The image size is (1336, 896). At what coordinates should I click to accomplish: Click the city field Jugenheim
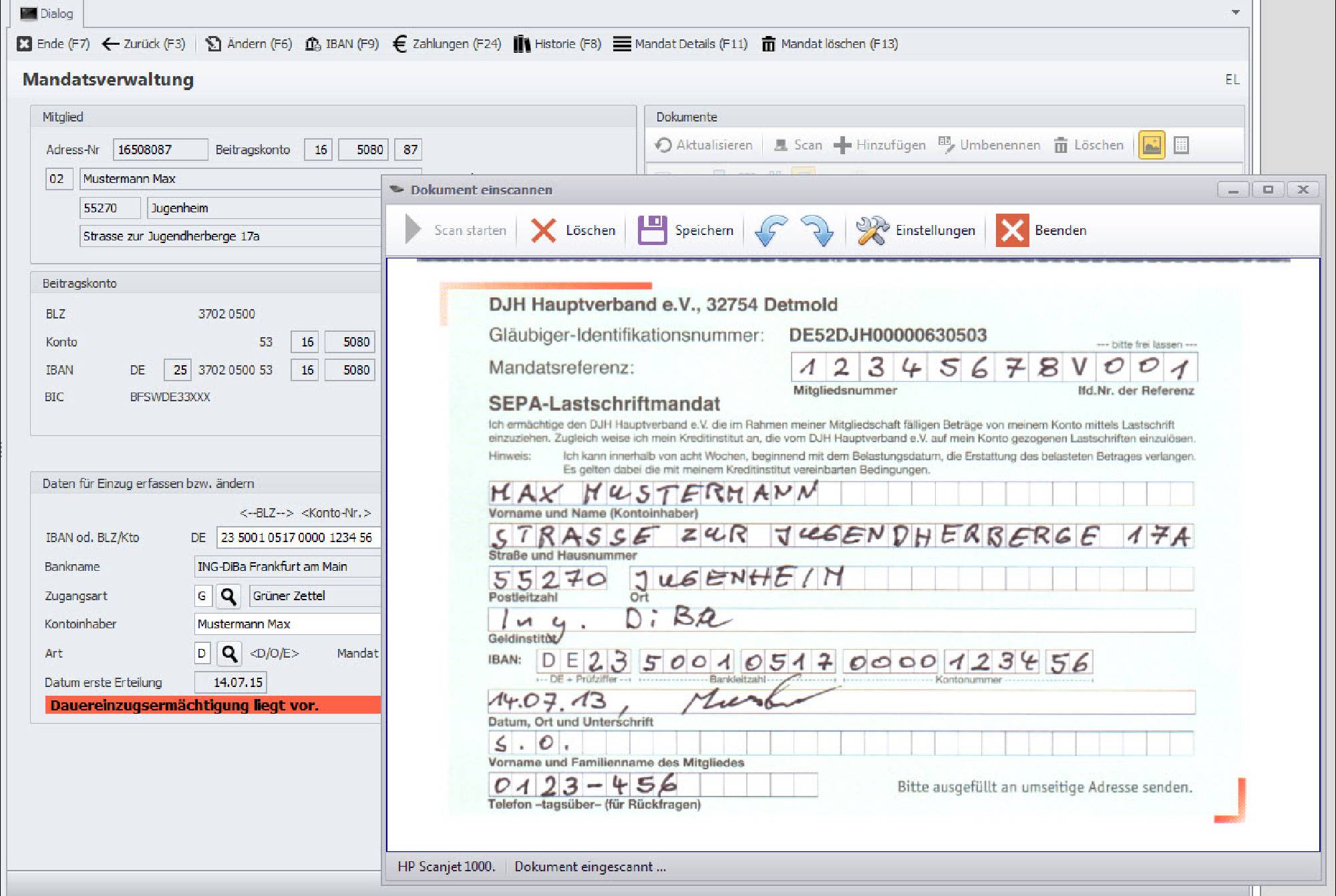click(x=265, y=208)
